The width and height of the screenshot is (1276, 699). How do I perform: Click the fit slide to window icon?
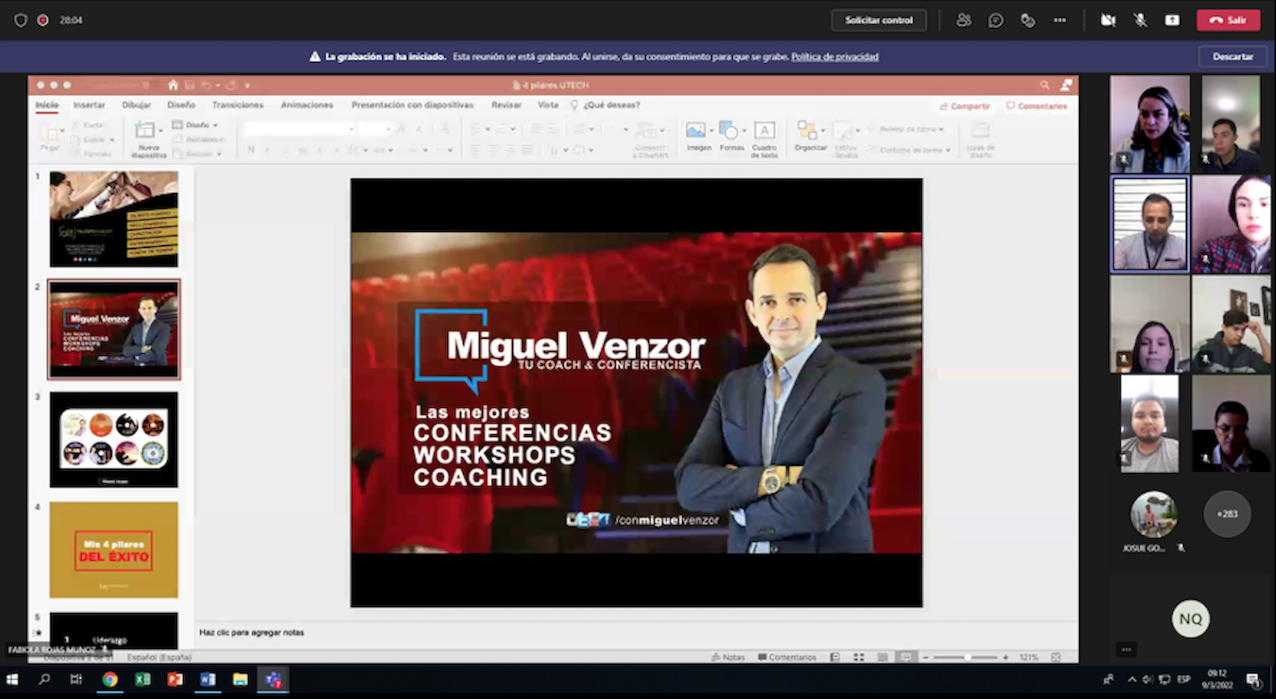click(x=1056, y=657)
